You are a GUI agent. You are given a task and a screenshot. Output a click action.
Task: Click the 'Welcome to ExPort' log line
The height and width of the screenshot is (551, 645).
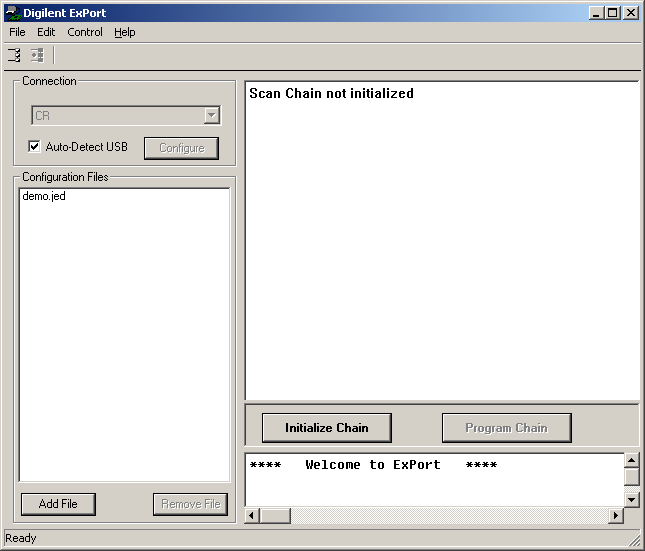click(x=373, y=465)
